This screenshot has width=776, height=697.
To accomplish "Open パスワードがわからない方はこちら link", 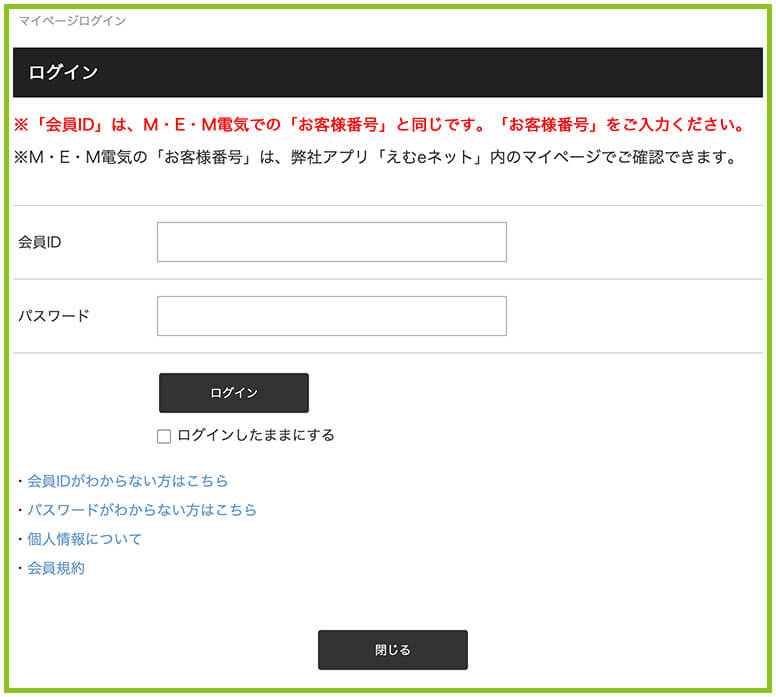I will [141, 510].
